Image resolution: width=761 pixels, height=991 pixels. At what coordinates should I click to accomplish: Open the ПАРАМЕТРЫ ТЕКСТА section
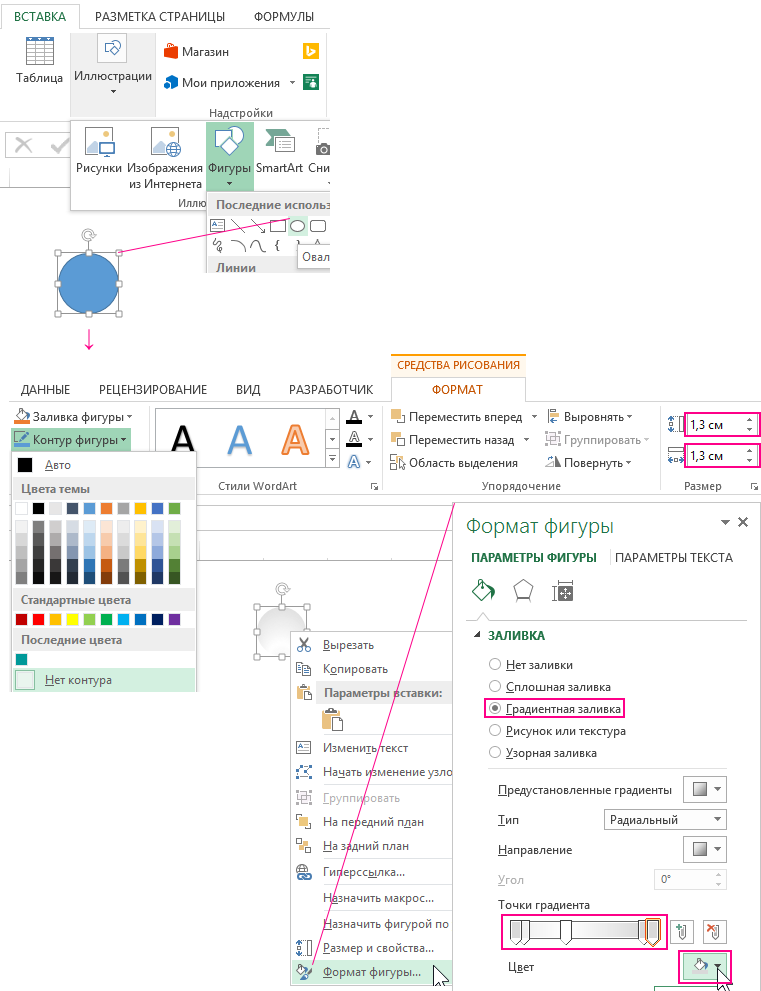674,557
